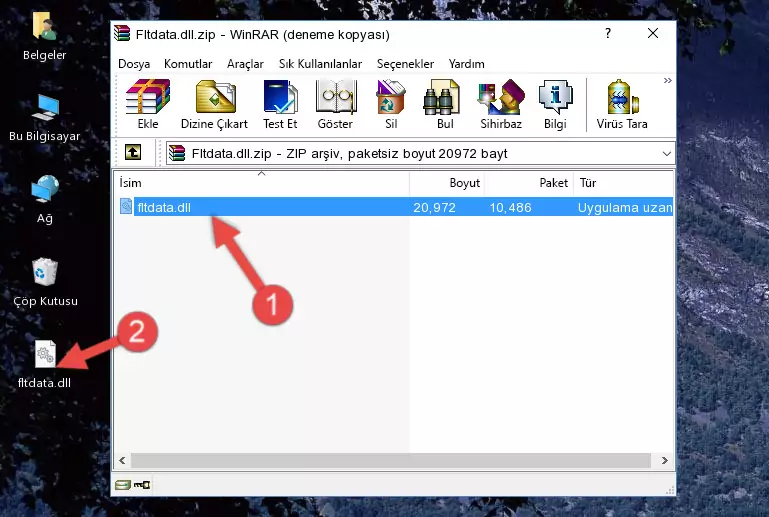Launch the Sihirbaz wizard icon
The height and width of the screenshot is (517, 769).
click(x=501, y=104)
